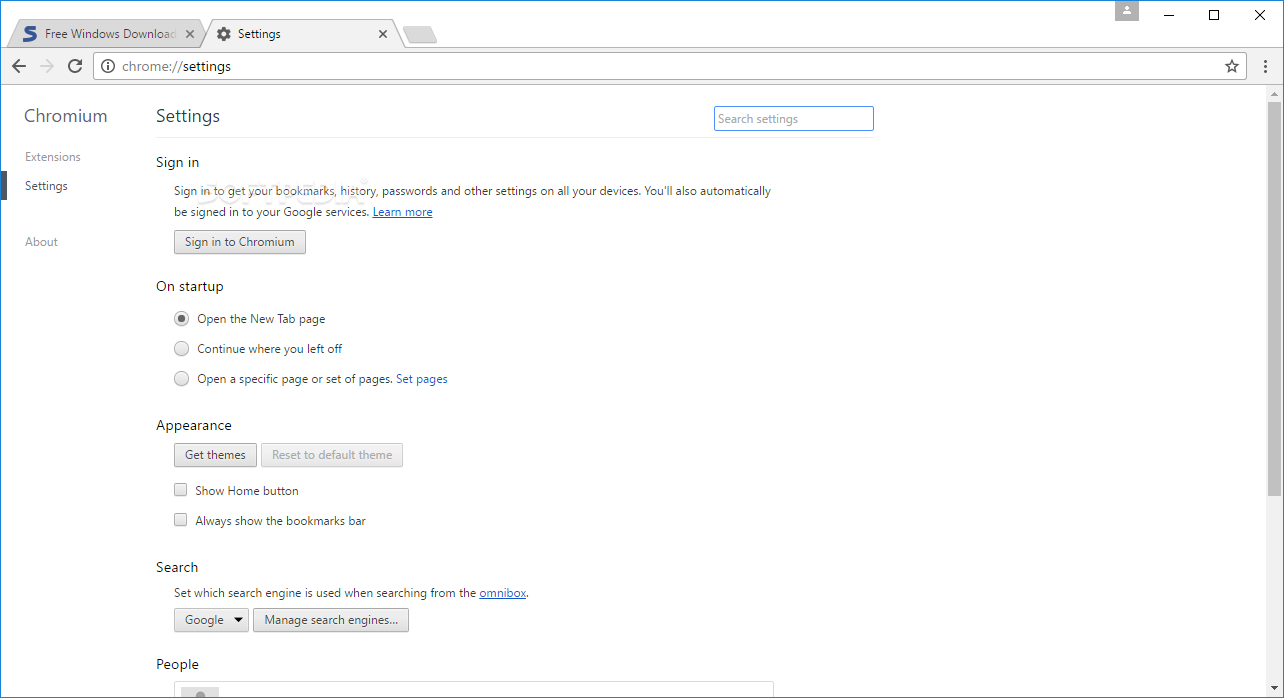
Task: Select Open the New Tab page option
Action: tap(181, 319)
